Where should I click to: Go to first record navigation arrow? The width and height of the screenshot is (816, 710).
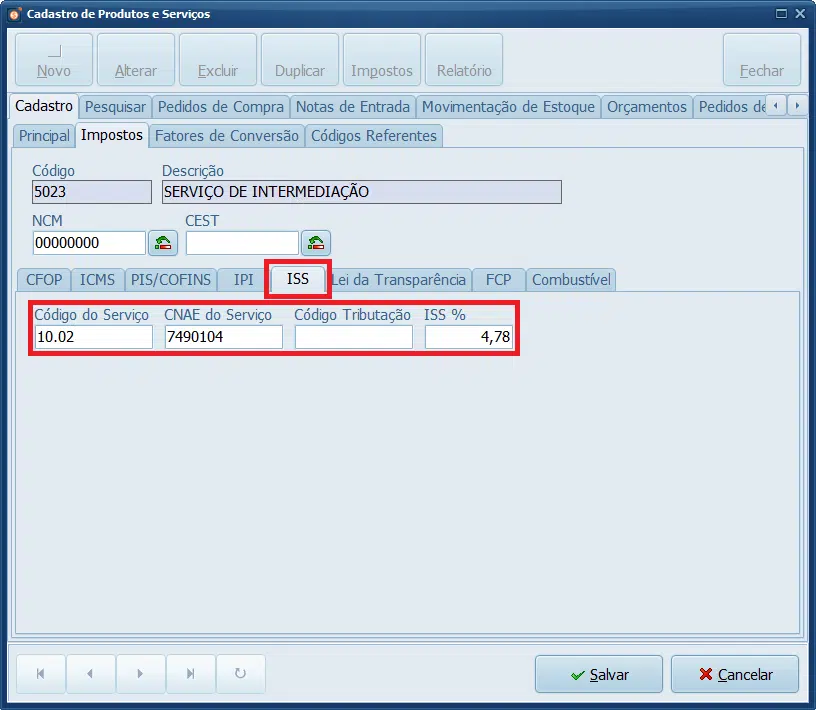coord(41,674)
